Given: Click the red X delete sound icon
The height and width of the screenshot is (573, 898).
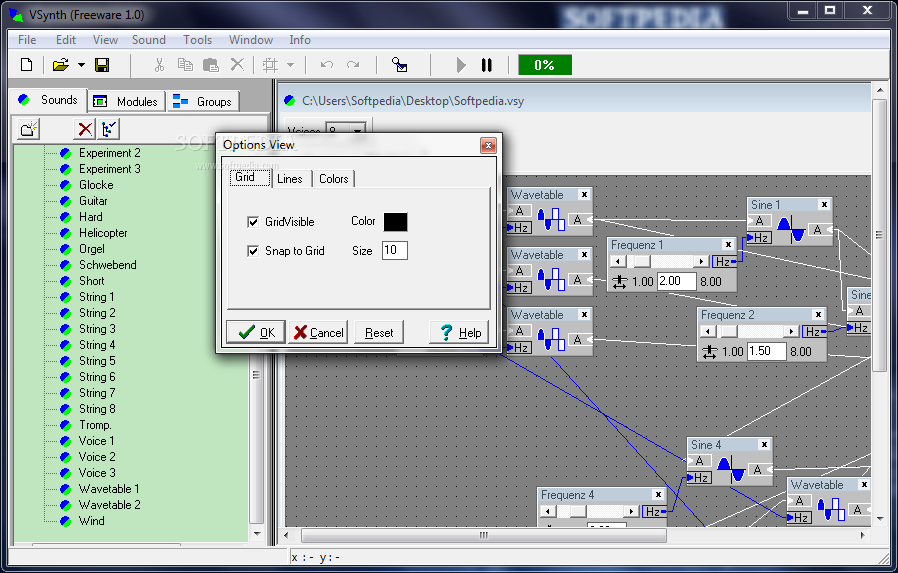Looking at the screenshot, I should pos(85,129).
